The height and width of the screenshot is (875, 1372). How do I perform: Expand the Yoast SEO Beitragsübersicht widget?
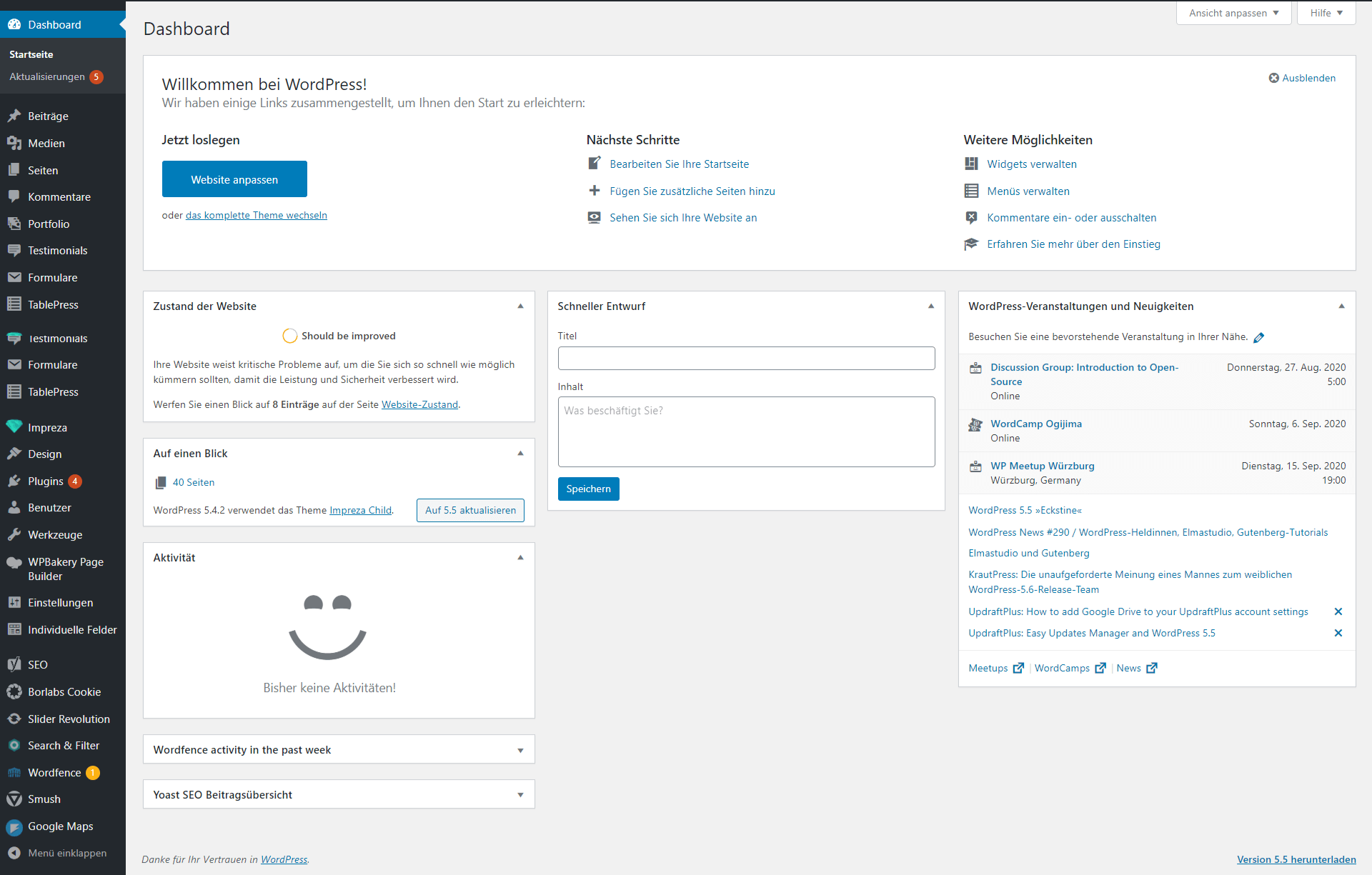pos(520,794)
